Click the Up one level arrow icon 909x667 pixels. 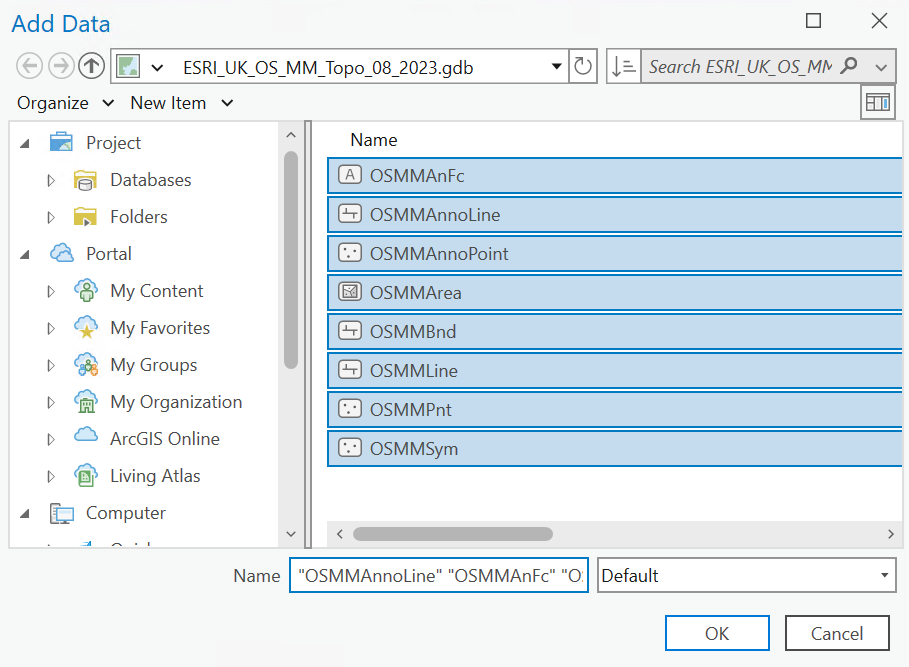92,67
